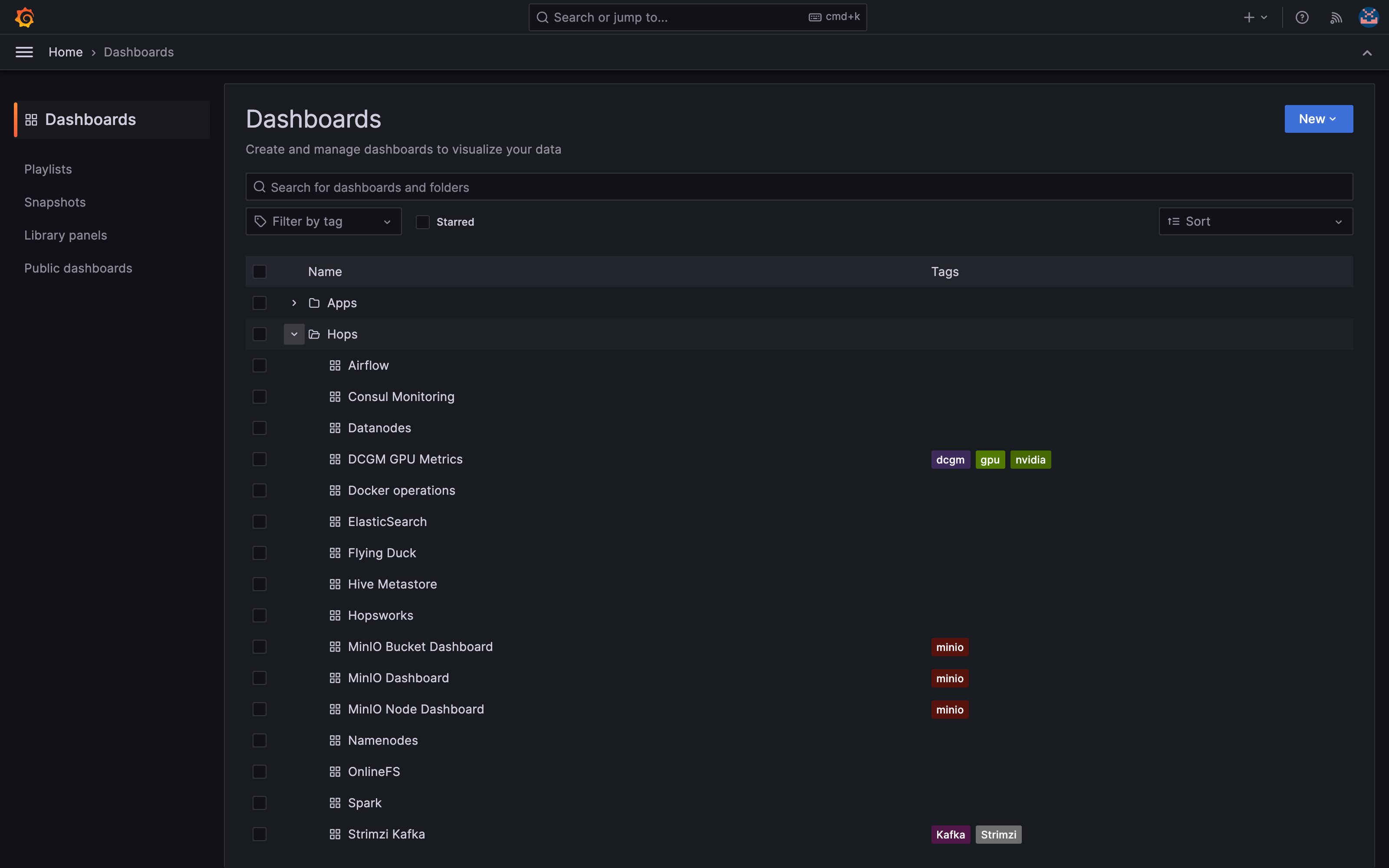Image resolution: width=1389 pixels, height=868 pixels.
Task: Click the Home breadcrumb link
Action: (66, 52)
